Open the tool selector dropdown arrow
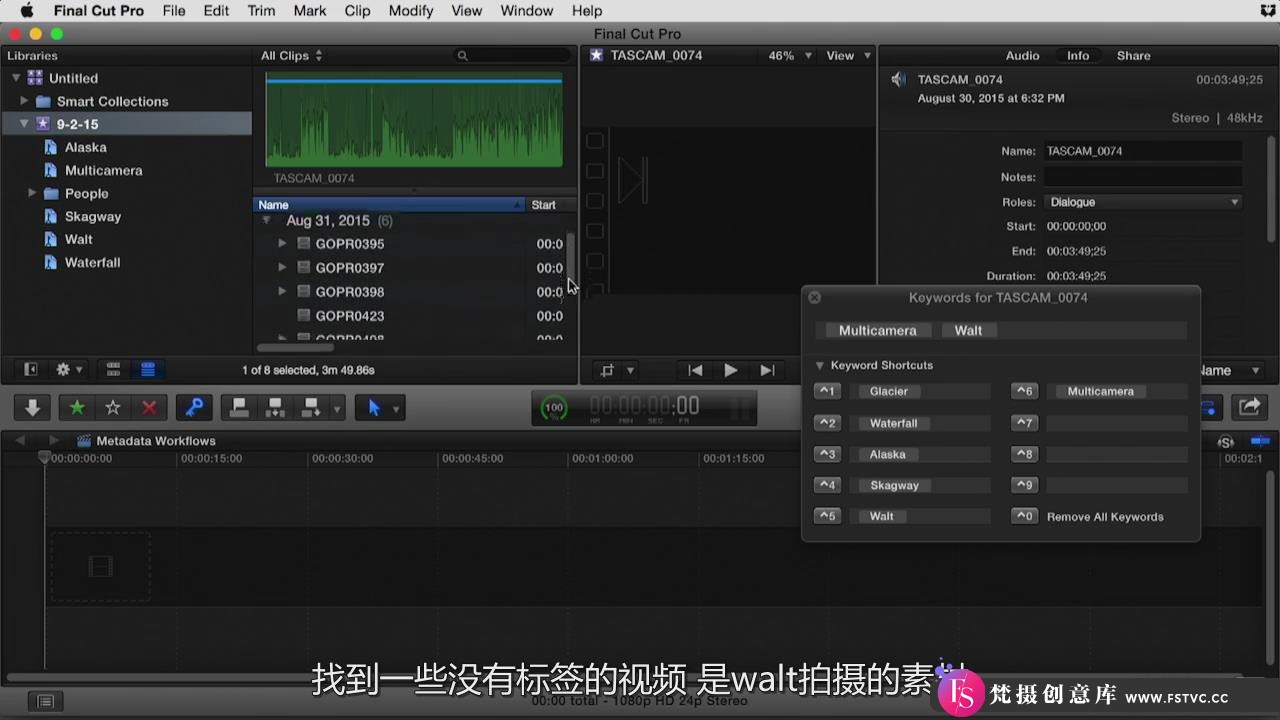 pyautogui.click(x=397, y=408)
